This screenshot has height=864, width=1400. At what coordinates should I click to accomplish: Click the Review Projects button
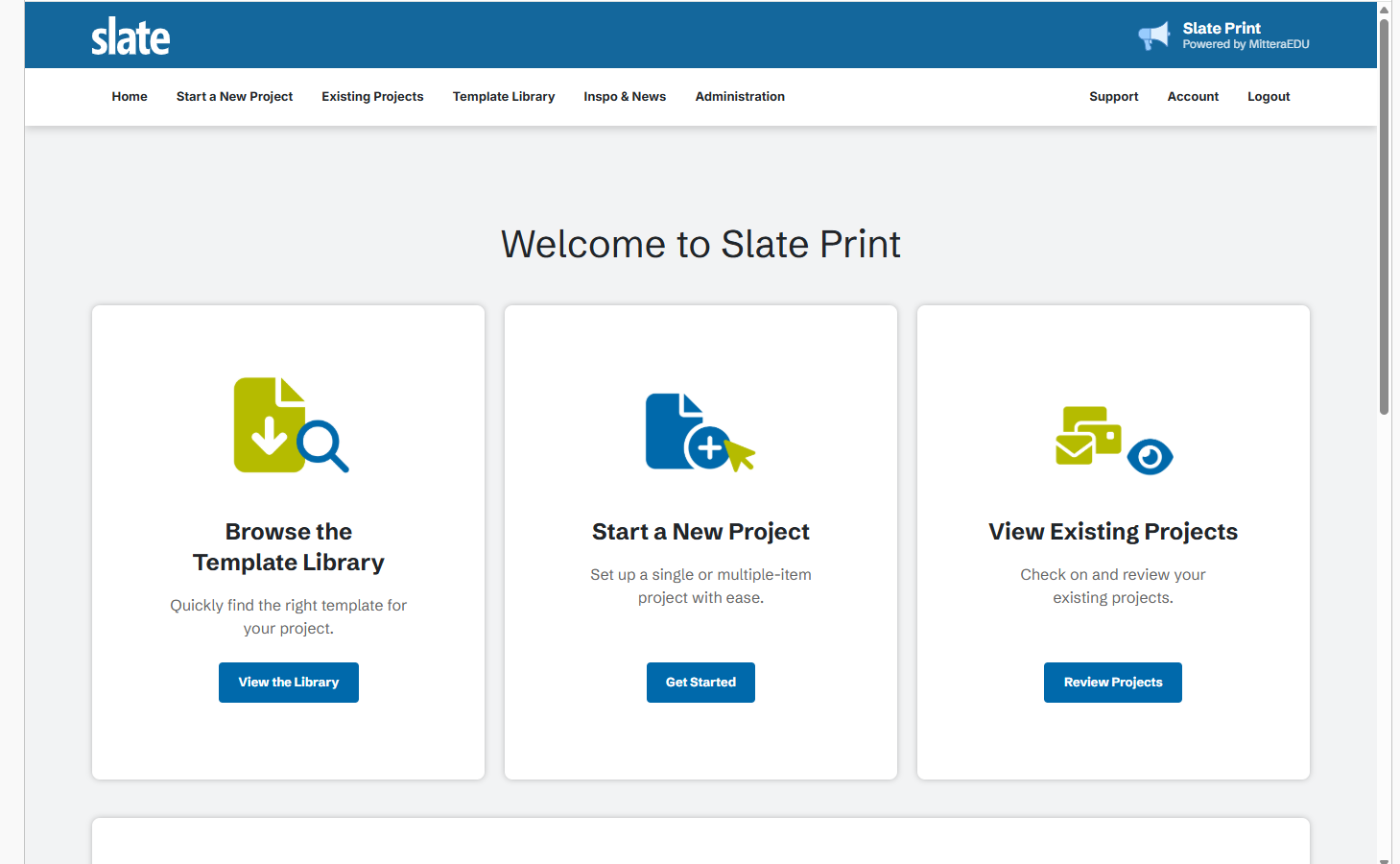[x=1113, y=683]
